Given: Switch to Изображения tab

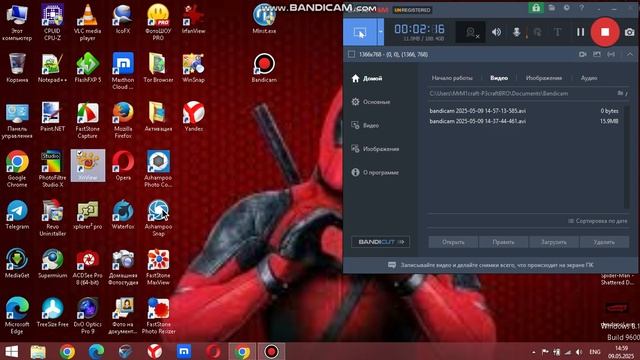Looking at the screenshot, I should [x=544, y=78].
